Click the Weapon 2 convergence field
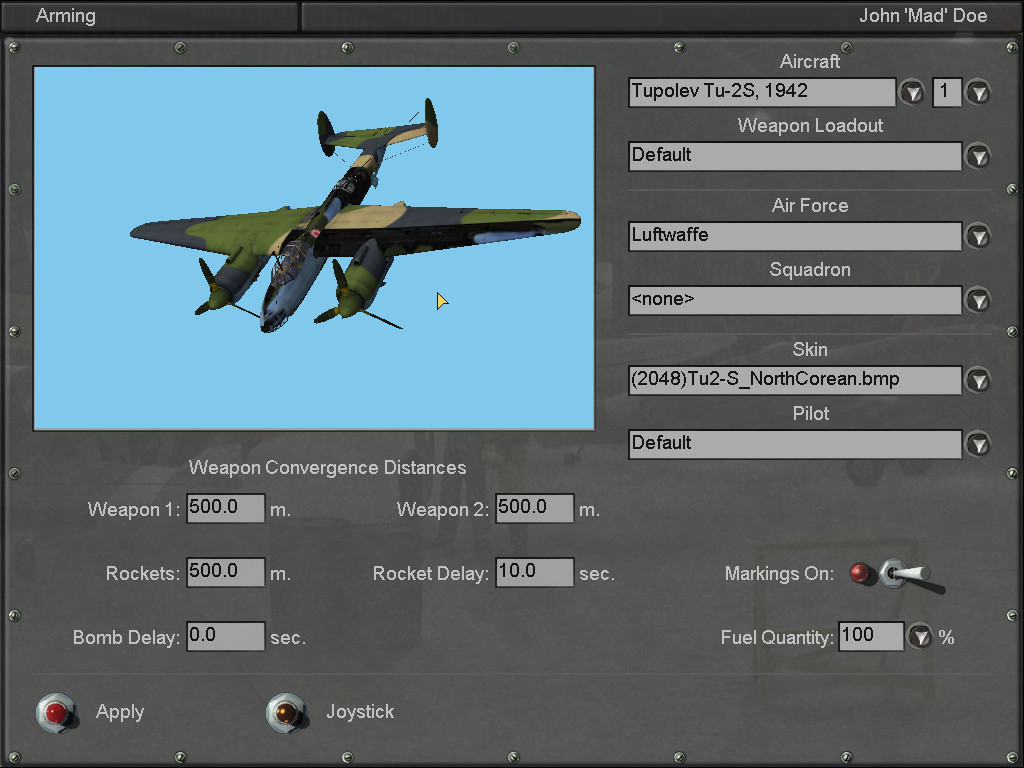This screenshot has width=1024, height=768. pyautogui.click(x=535, y=508)
